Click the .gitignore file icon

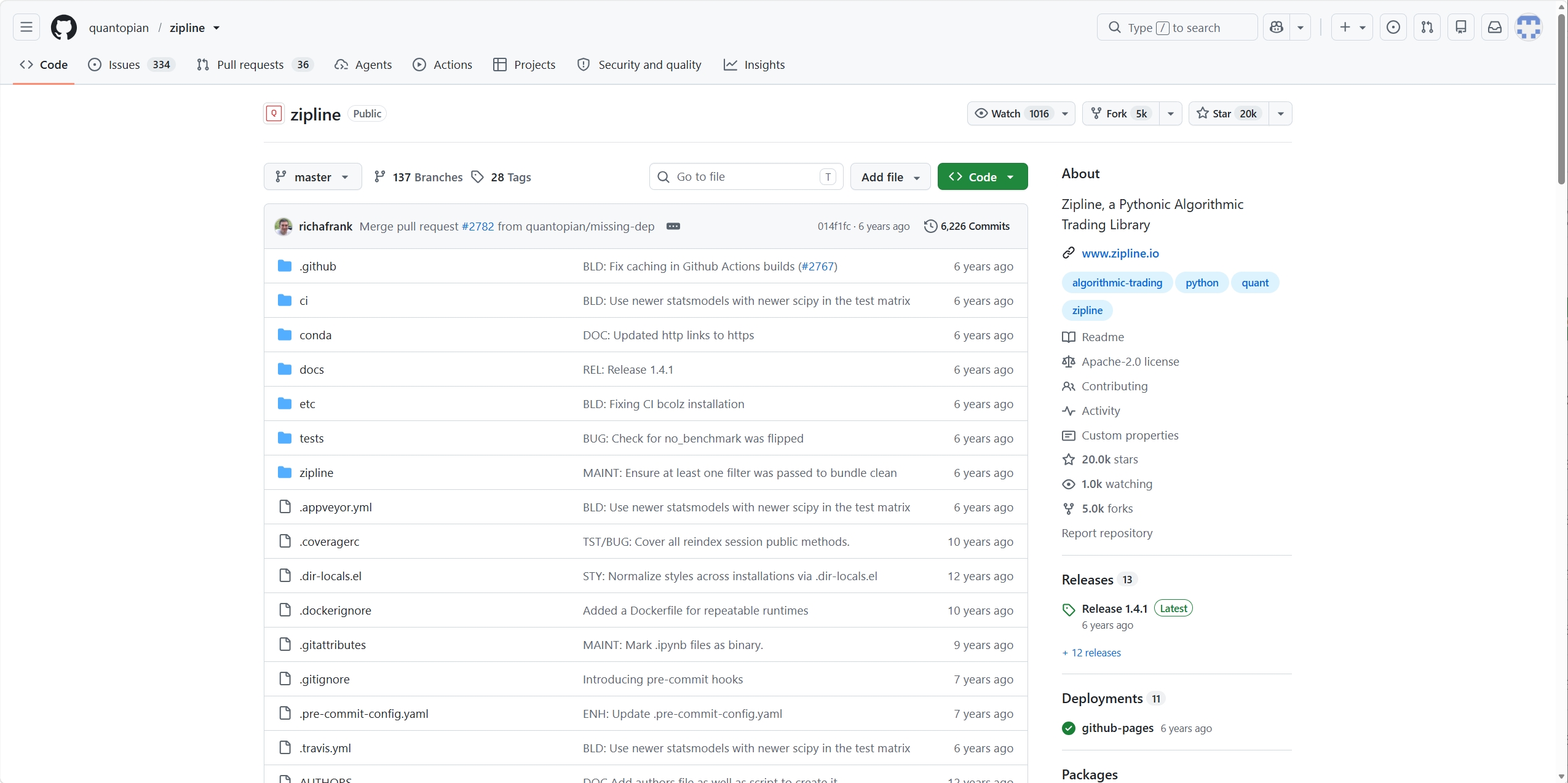coord(284,679)
